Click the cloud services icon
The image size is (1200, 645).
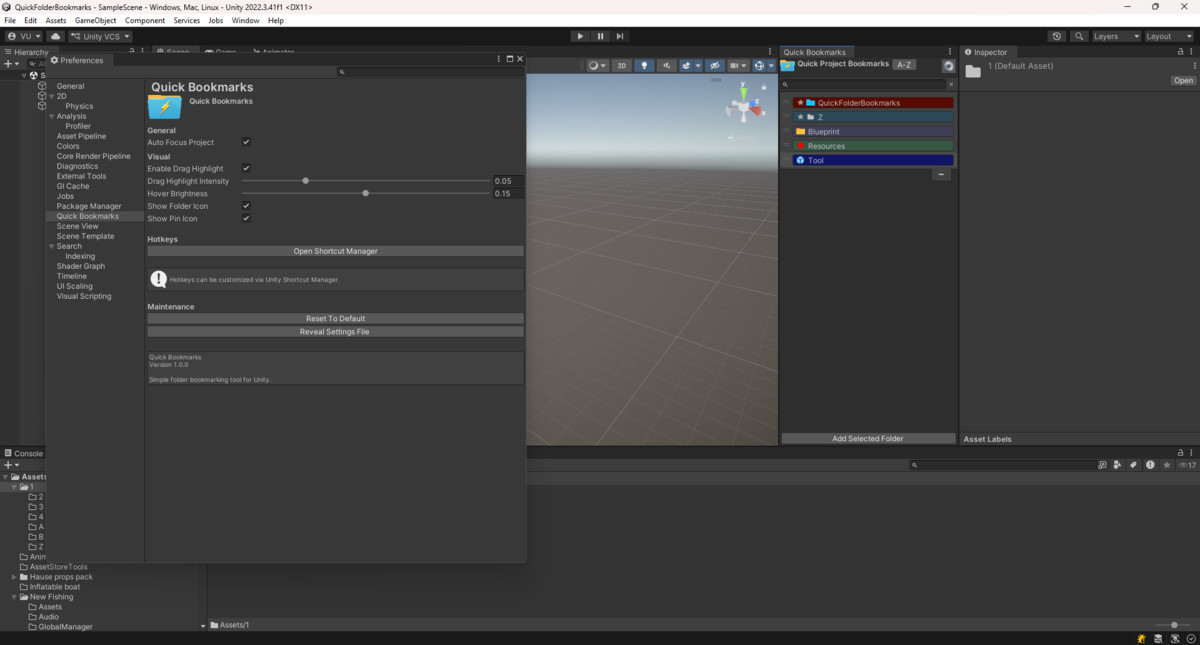point(55,36)
